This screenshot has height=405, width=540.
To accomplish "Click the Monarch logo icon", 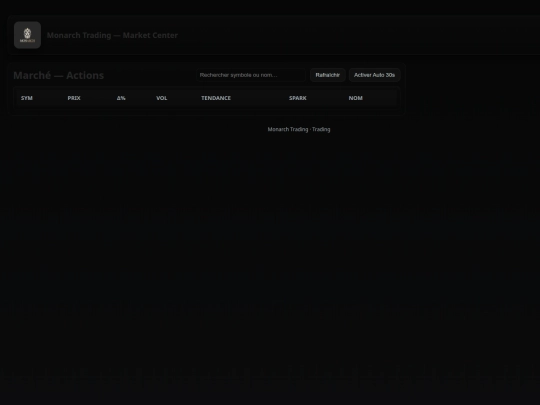I will tap(28, 35).
